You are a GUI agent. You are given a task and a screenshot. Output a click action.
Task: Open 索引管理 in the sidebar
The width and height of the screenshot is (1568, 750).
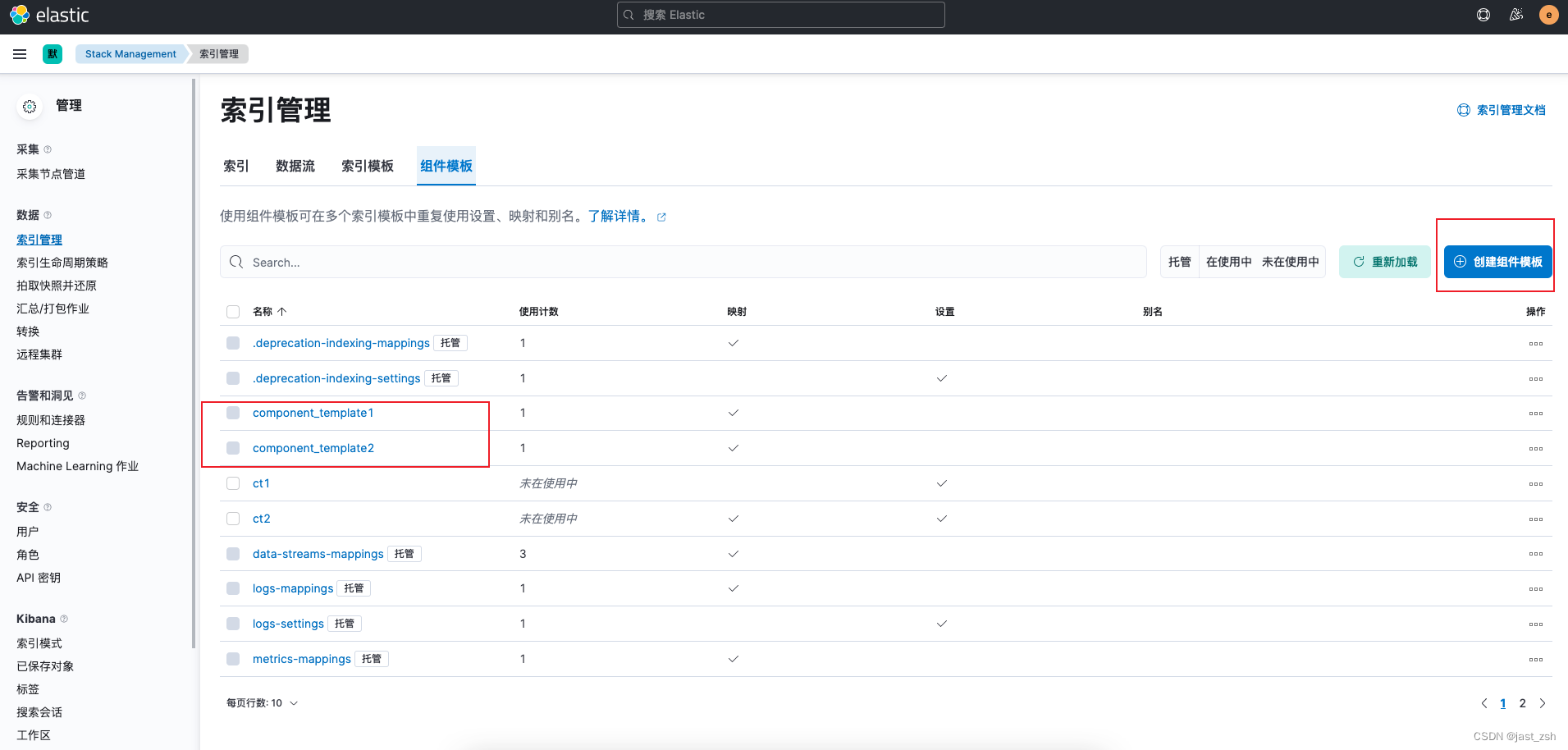39,240
